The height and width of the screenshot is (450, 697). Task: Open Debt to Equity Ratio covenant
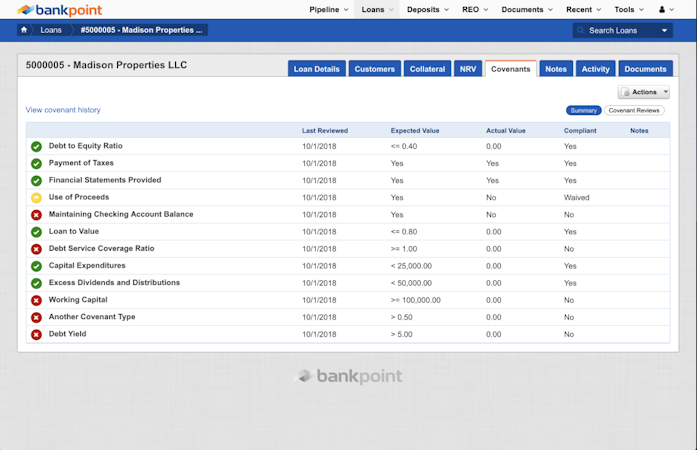(x=85, y=146)
